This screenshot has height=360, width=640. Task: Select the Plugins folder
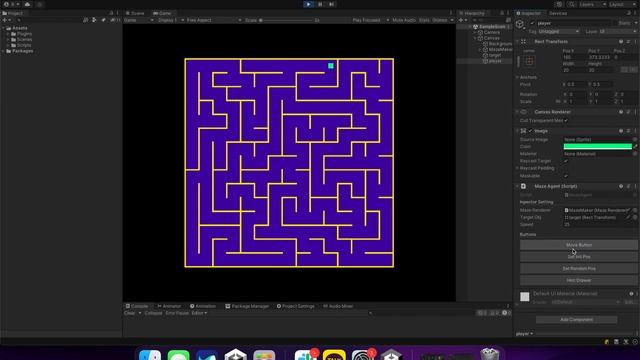coord(21,34)
